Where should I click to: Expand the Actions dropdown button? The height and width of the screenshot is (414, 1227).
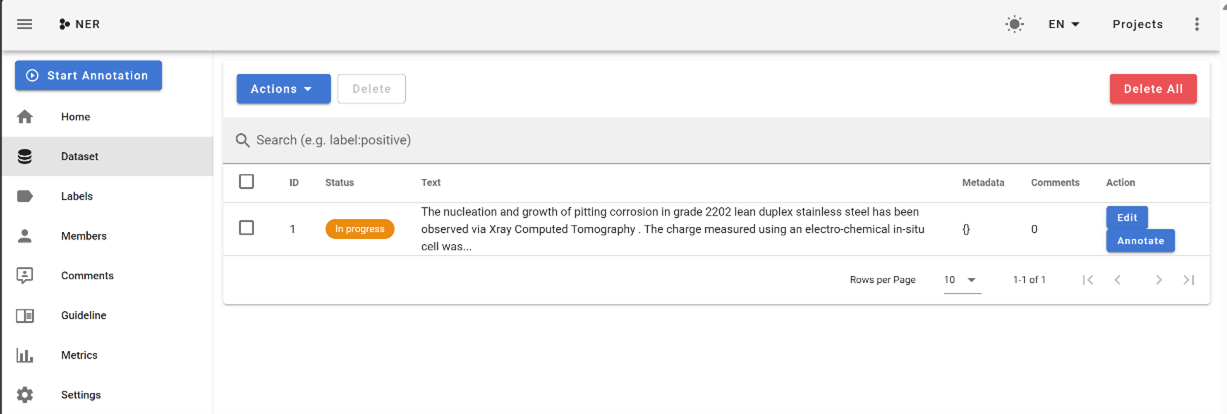282,89
